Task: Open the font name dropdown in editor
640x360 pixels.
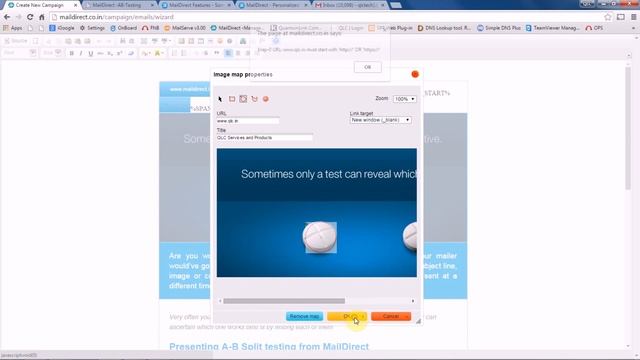Action: 20,53
